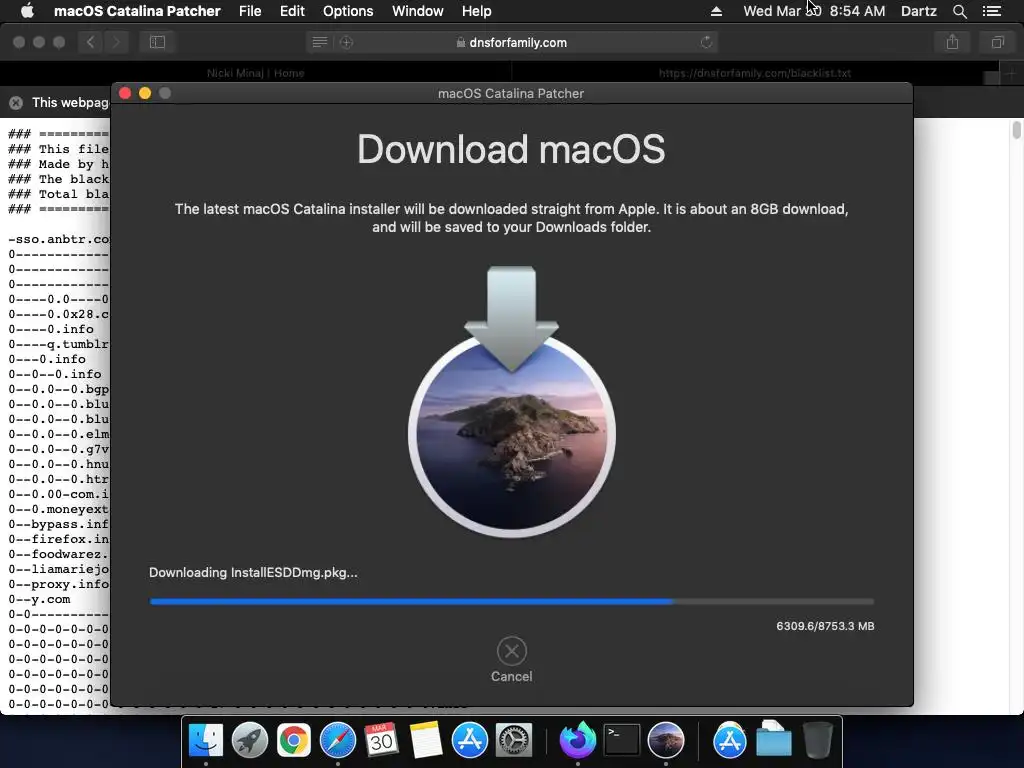Viewport: 1024px width, 768px height.
Task: Click 'Downloading InstallESDDmg.pkg...' status text
Action: point(253,573)
